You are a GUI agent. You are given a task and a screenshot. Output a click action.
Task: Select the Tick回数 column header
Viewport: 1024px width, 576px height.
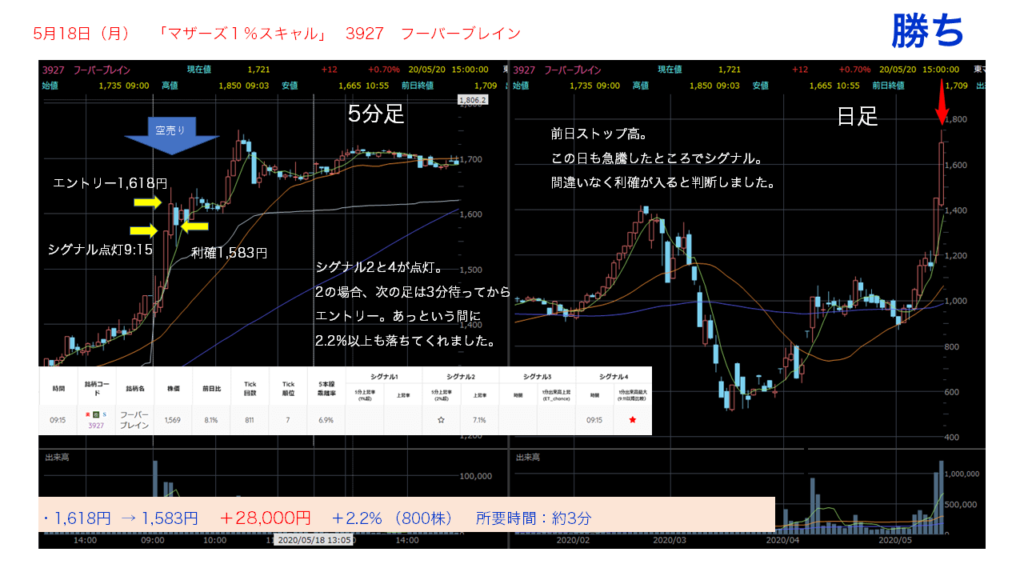point(249,389)
